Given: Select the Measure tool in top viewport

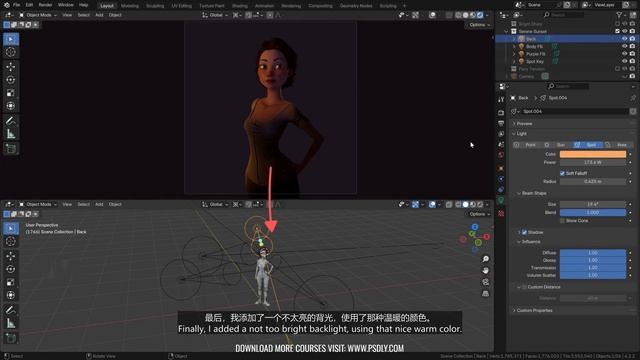Looking at the screenshot, I should point(11,134).
